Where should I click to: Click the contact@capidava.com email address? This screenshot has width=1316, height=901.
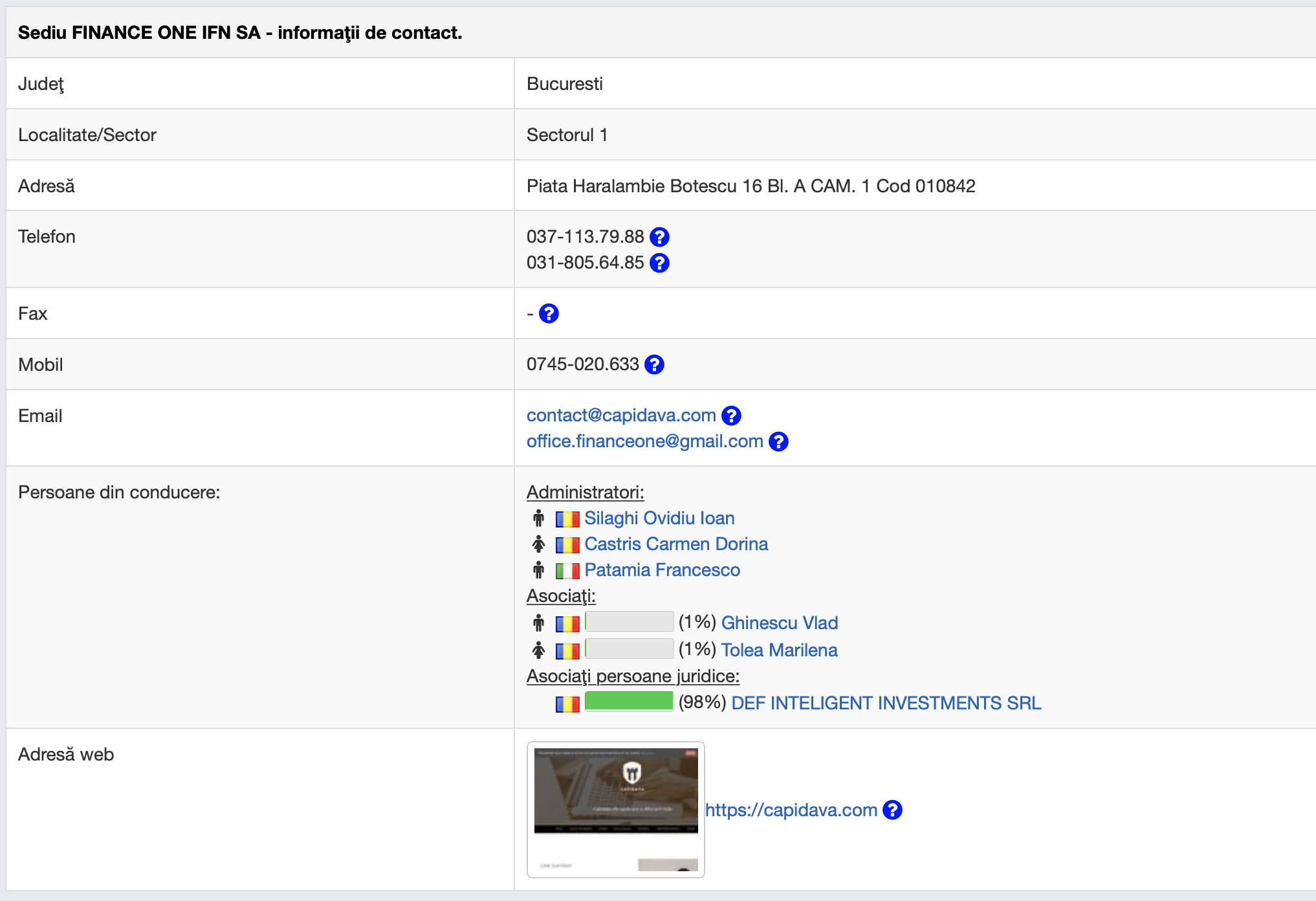[620, 416]
